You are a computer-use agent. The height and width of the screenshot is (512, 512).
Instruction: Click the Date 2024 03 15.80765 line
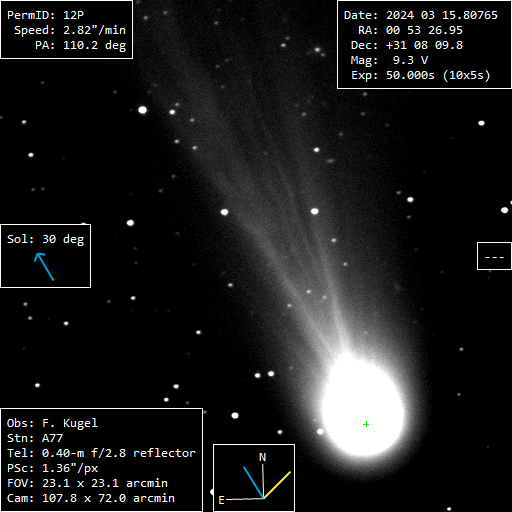click(x=421, y=15)
